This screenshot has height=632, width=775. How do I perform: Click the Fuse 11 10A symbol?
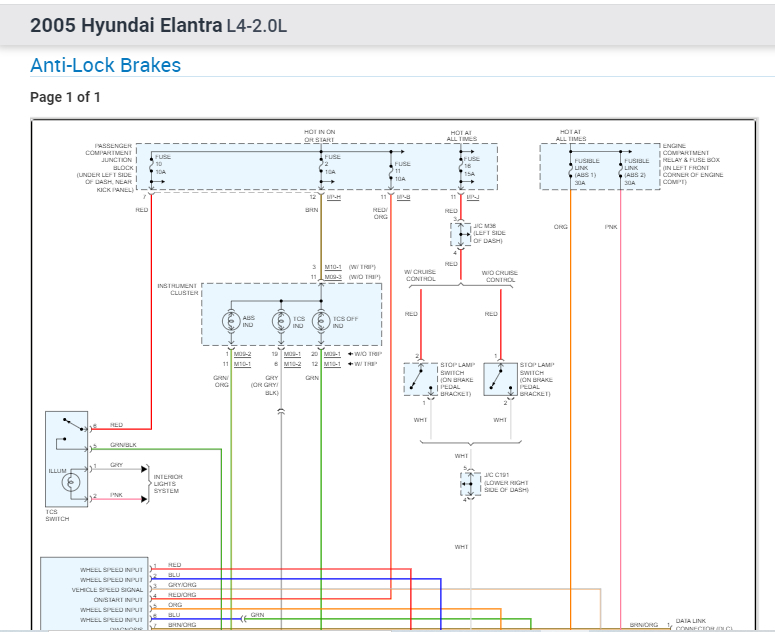391,171
